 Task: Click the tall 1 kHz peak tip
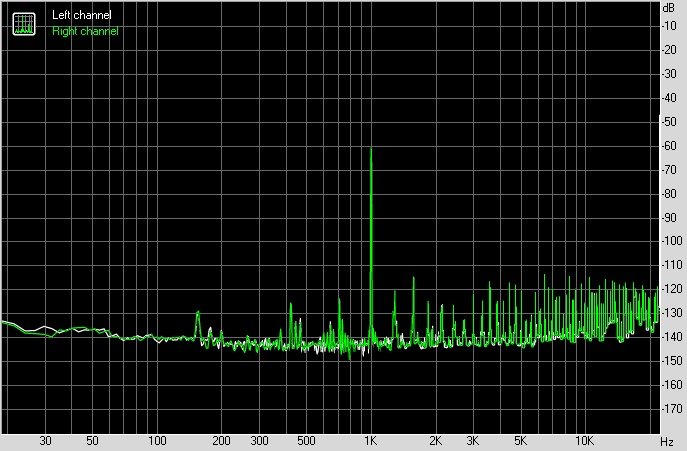coord(371,149)
